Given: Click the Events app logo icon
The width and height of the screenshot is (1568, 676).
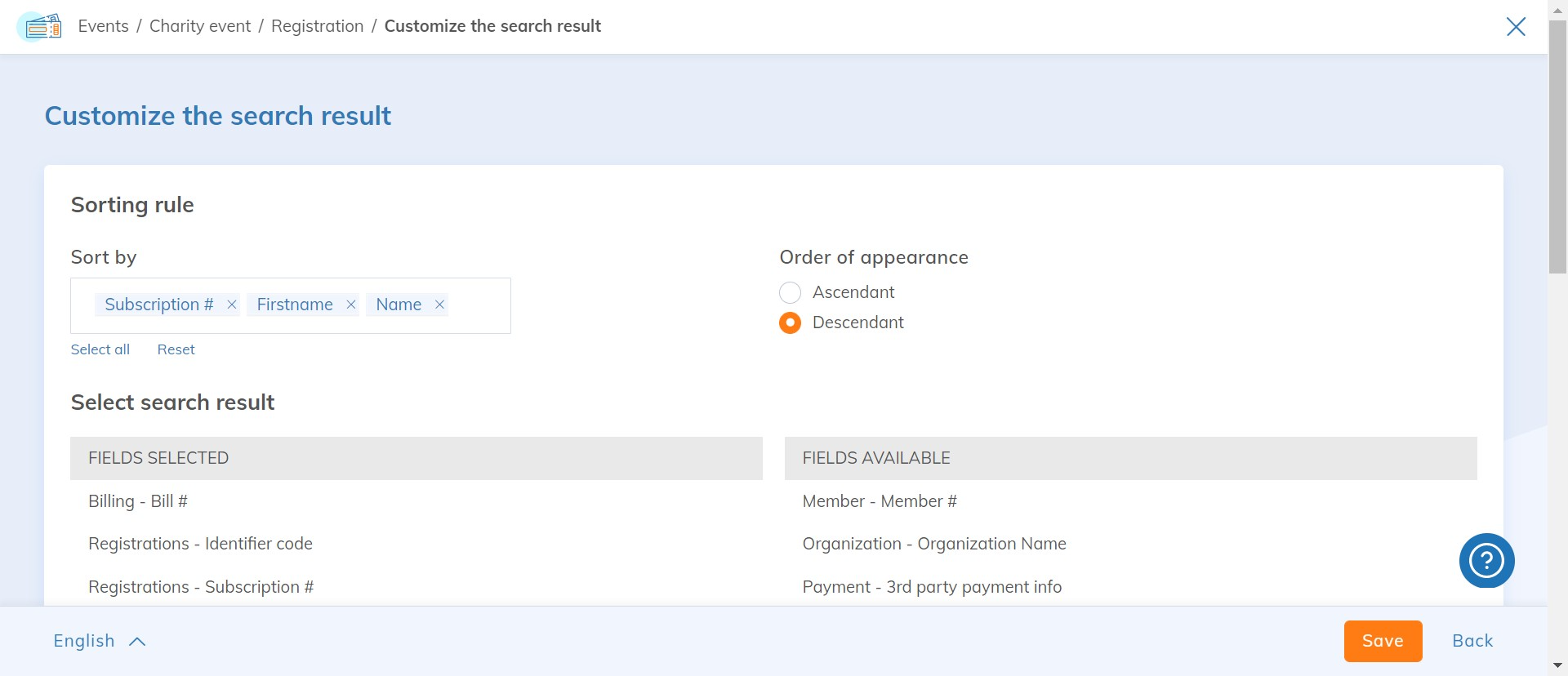Looking at the screenshot, I should click(x=39, y=27).
